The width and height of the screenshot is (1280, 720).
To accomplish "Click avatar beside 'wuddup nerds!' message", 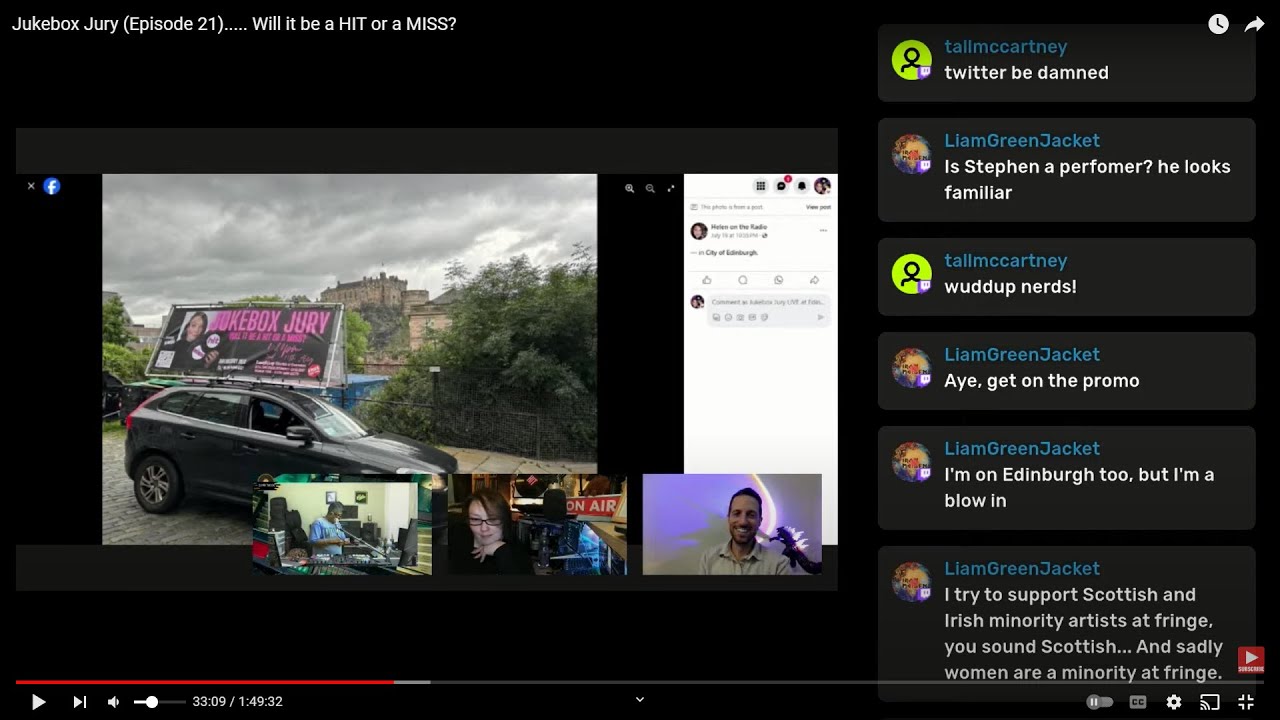I will point(912,274).
